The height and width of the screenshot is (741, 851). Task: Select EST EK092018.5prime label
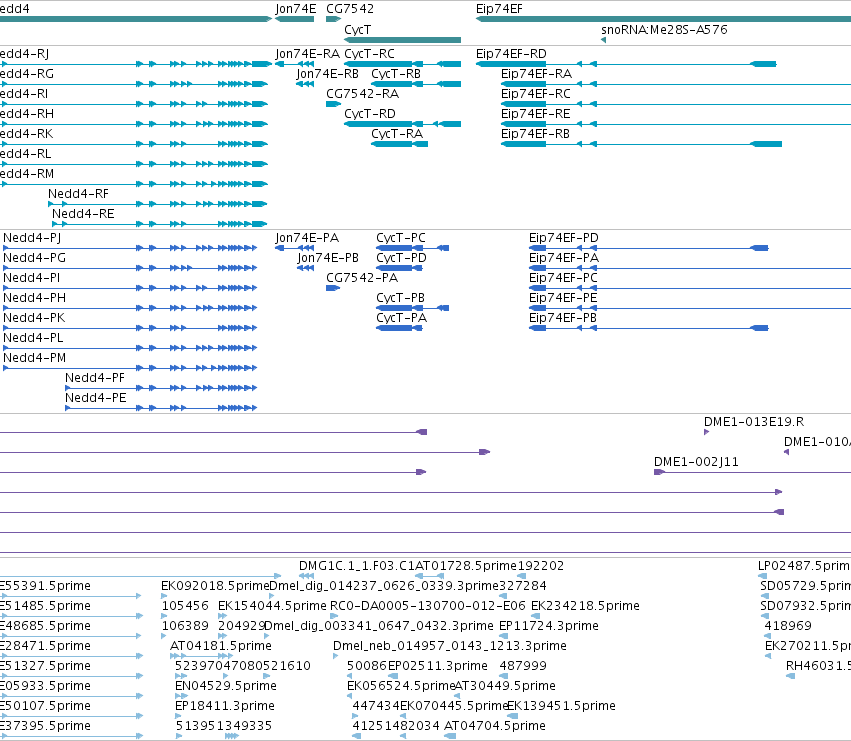click(215, 586)
